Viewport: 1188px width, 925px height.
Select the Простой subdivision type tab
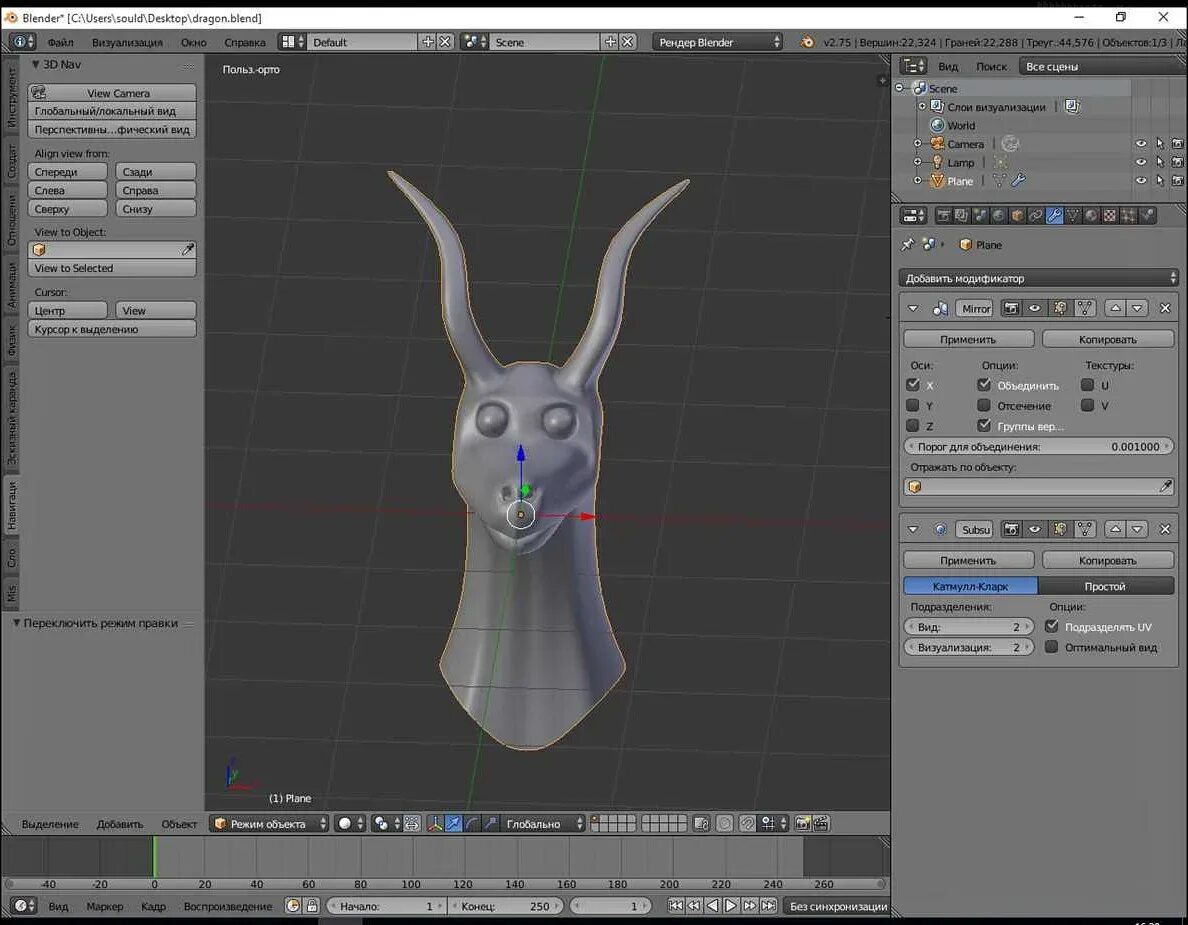(x=1105, y=586)
